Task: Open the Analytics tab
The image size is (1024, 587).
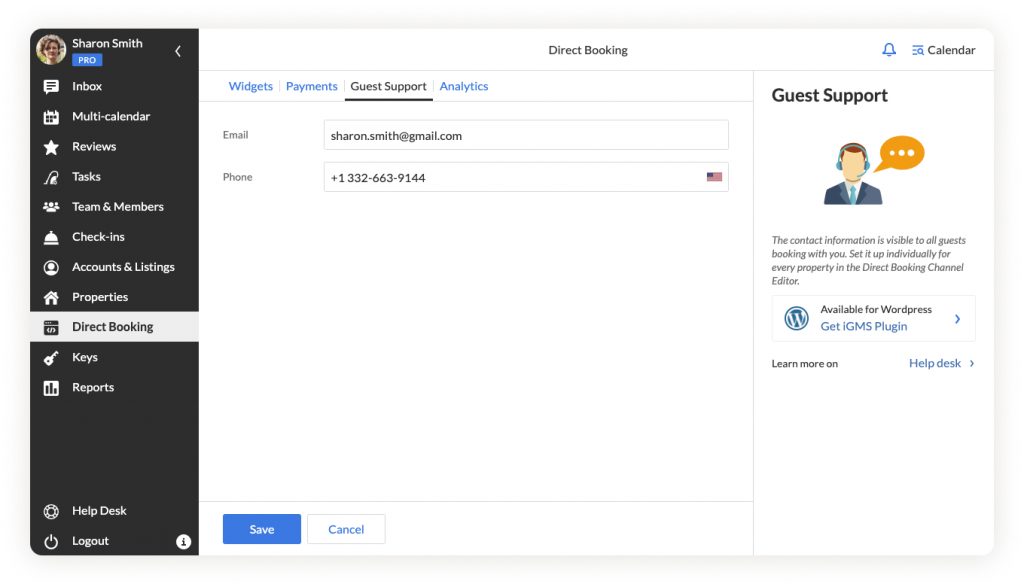Action: (x=463, y=86)
